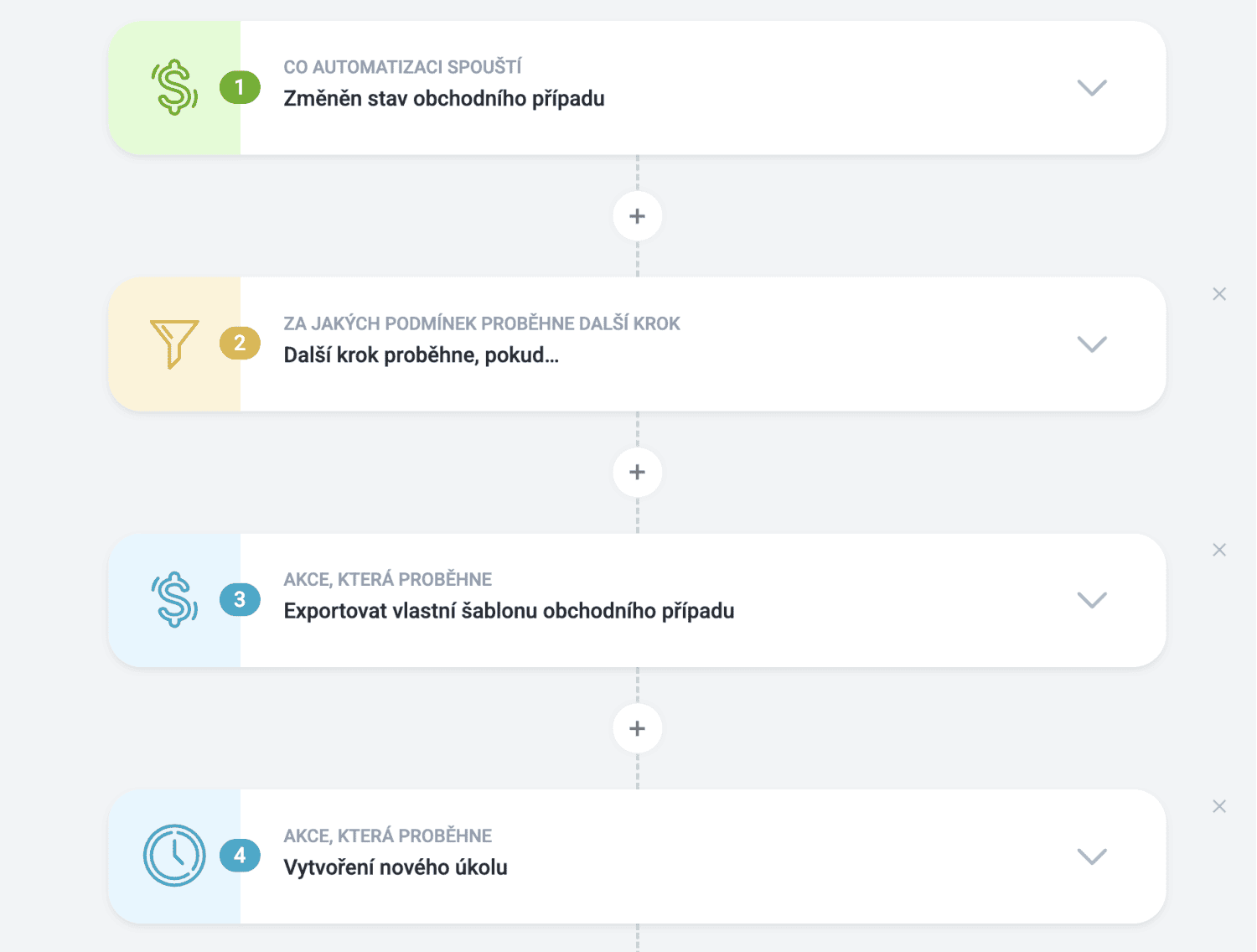
Task: Expand the "Změněn stav obchodního případu" trigger step
Action: 1092,88
